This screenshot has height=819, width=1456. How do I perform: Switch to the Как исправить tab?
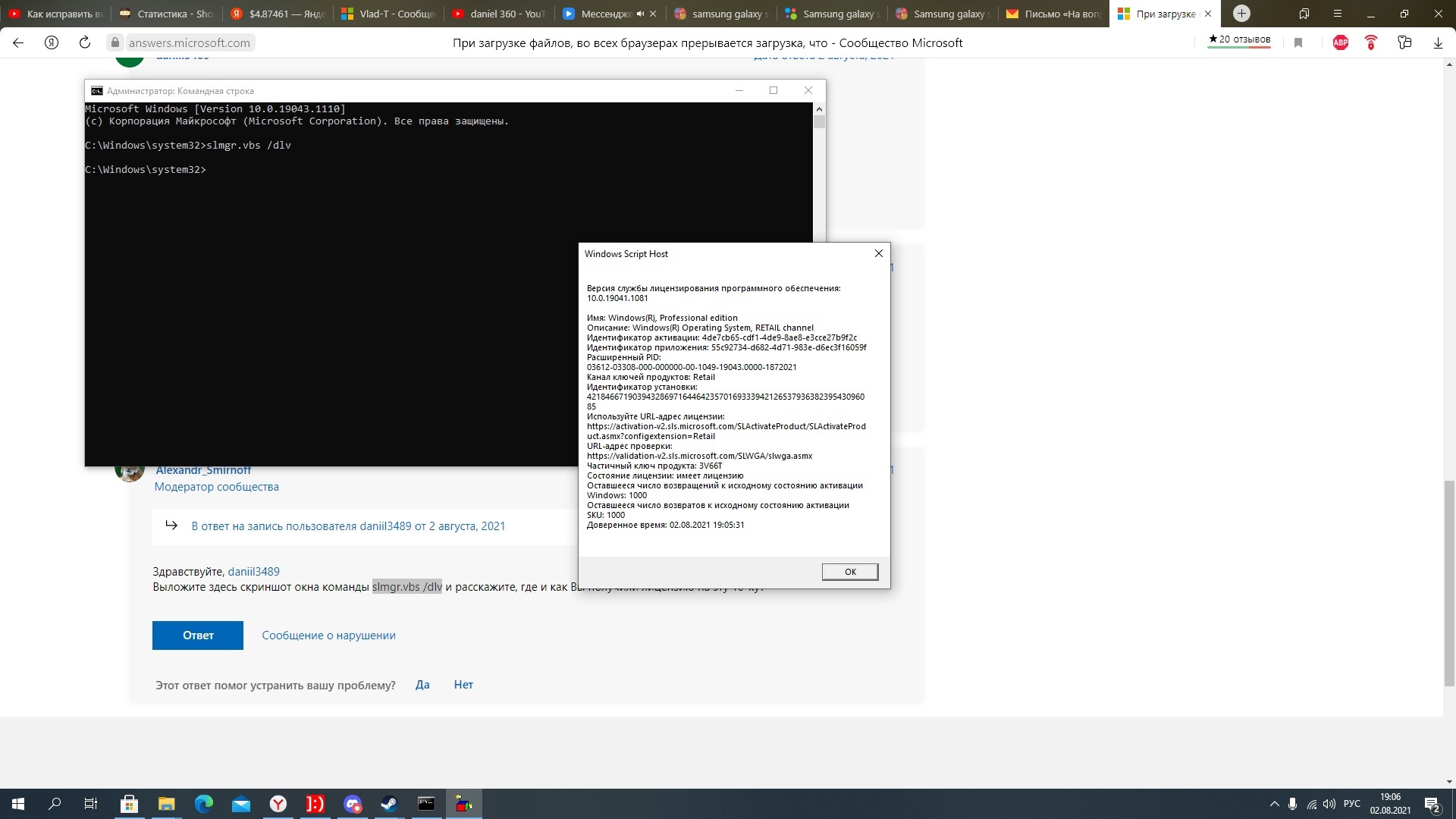point(55,14)
